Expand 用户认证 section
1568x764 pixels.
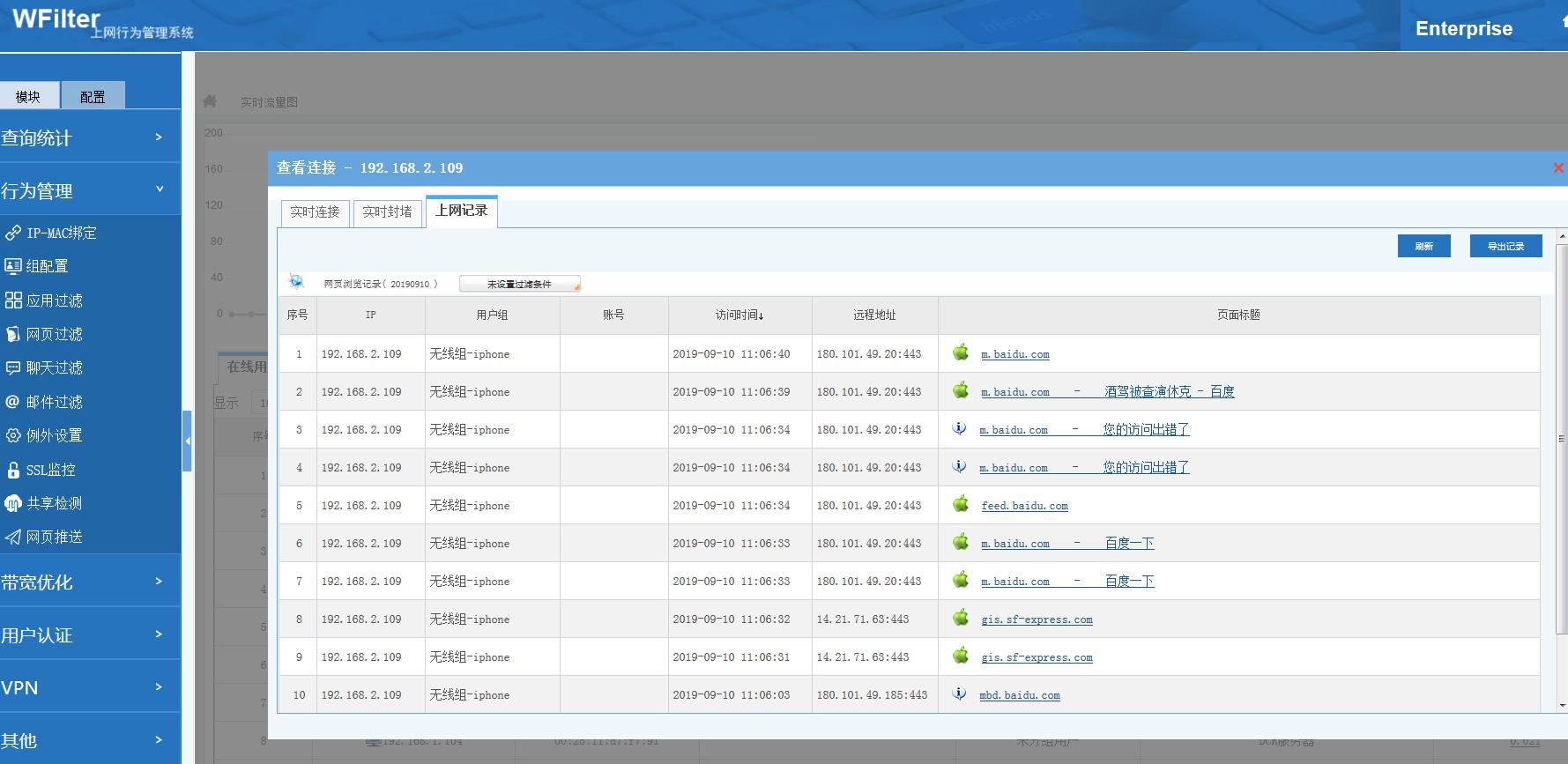tap(90, 634)
